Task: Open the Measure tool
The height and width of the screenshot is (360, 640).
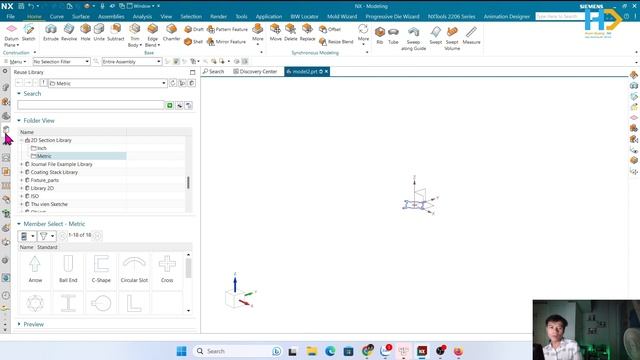Action: [471, 35]
